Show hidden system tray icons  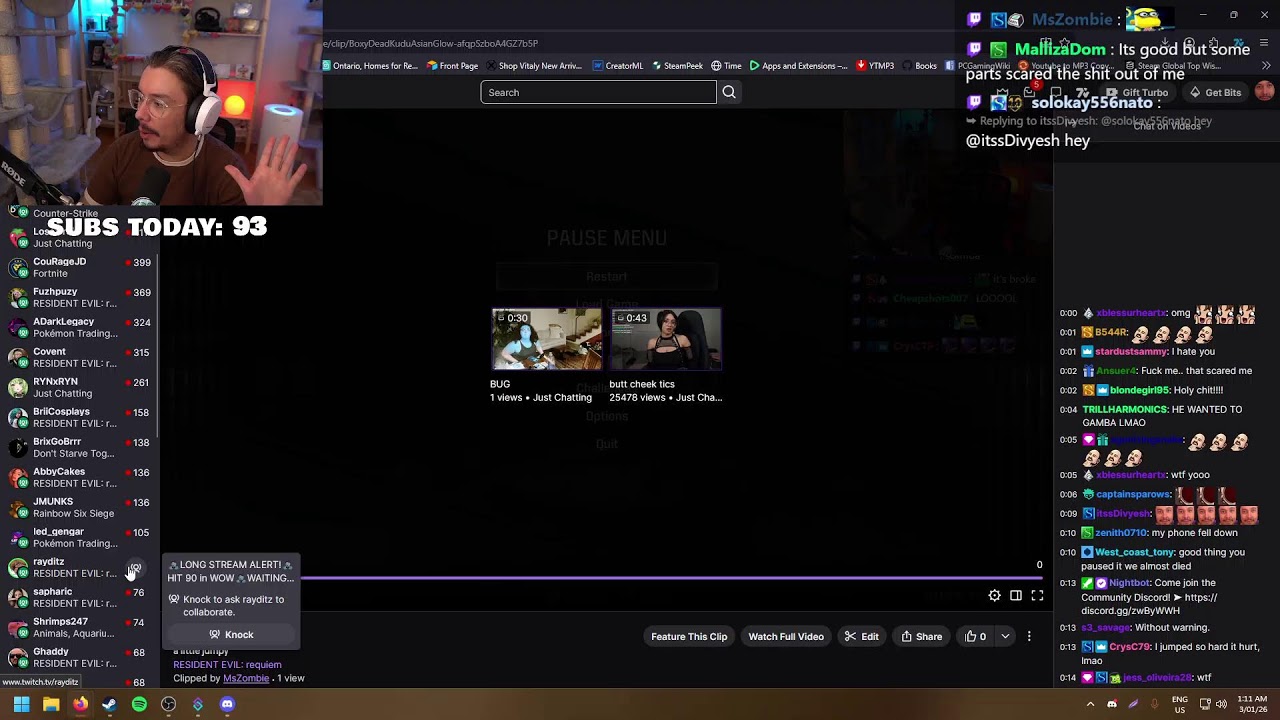(x=1090, y=704)
